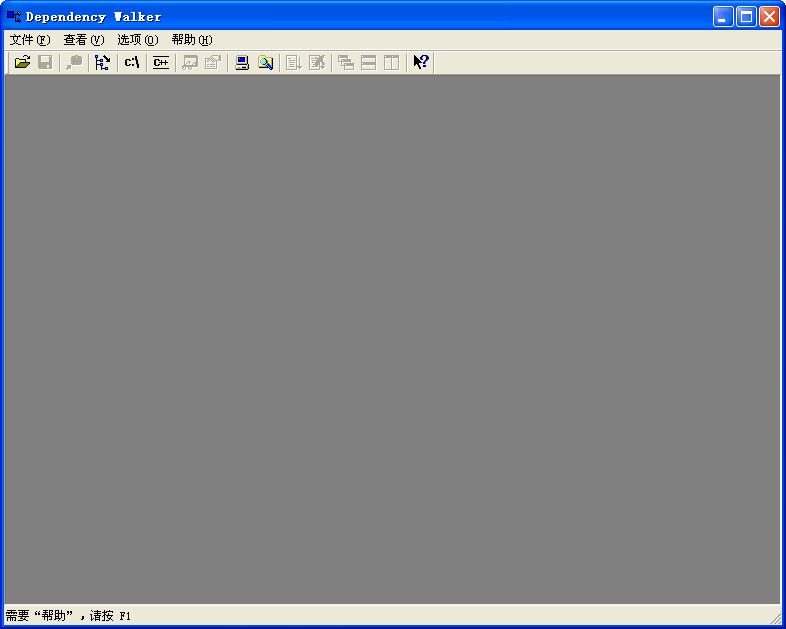This screenshot has height=629, width=786.
Task: Expand the 帮助(H) menu
Action: 191,40
